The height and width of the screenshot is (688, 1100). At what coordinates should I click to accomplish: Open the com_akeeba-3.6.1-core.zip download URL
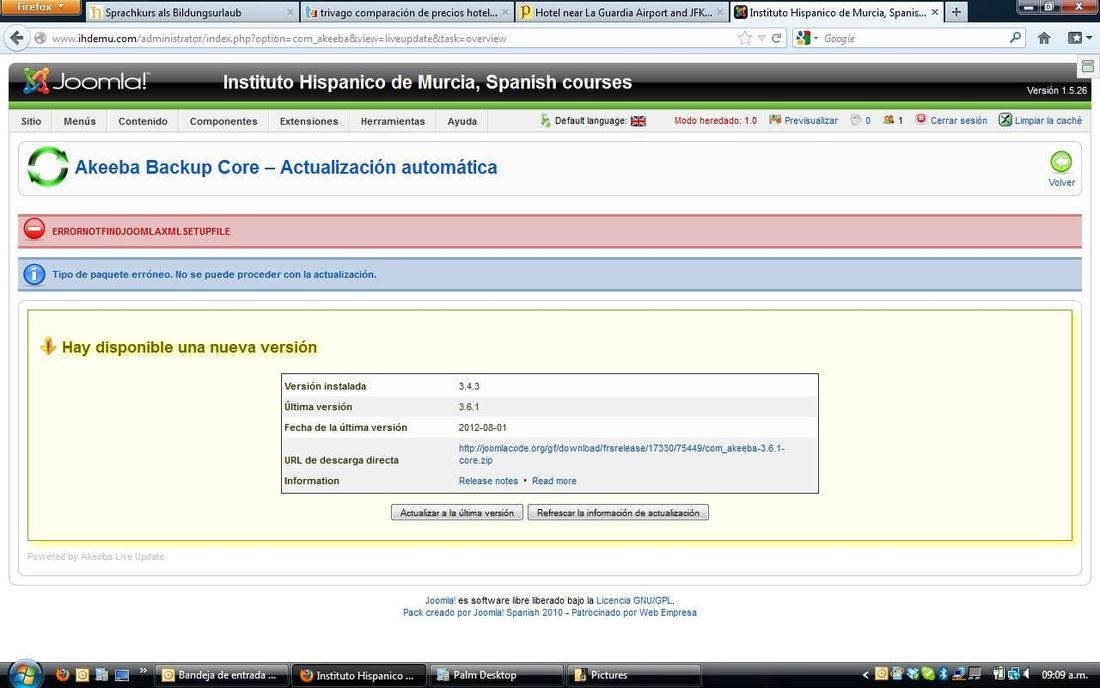pos(622,454)
